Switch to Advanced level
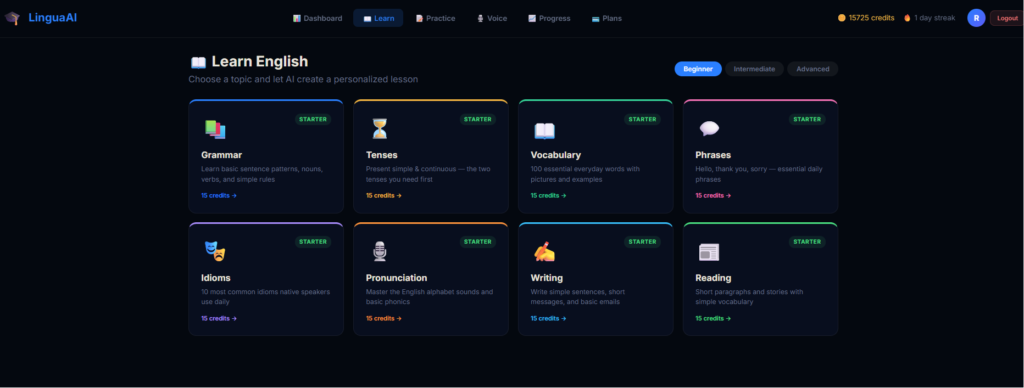Image resolution: width=1024 pixels, height=388 pixels. (812, 69)
